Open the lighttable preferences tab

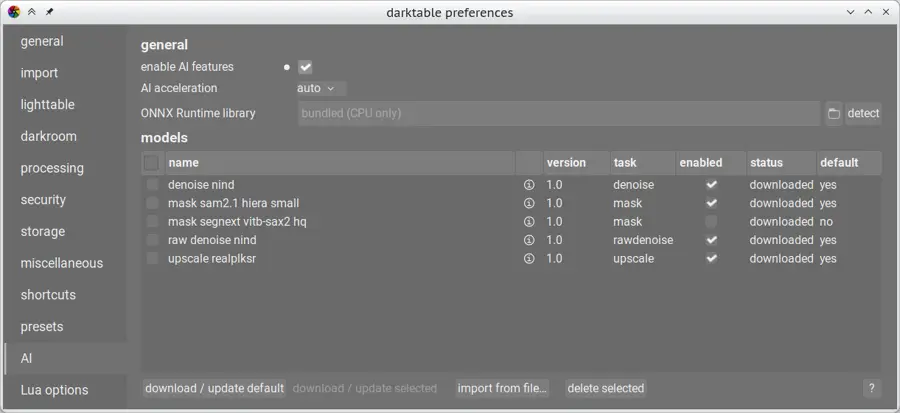(x=65, y=104)
